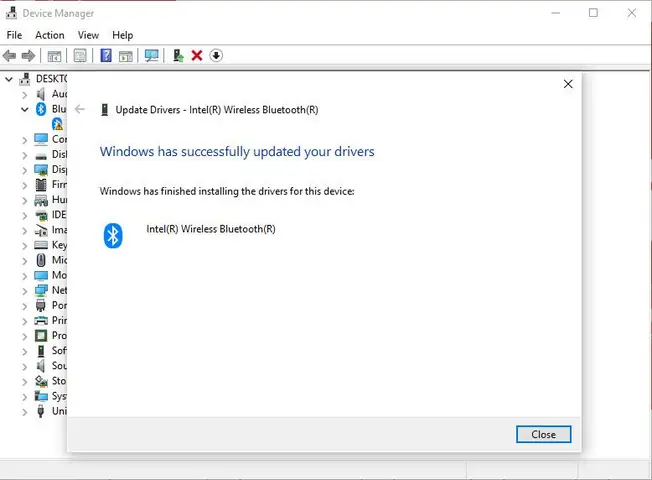Select the IDE controllers icon
The width and height of the screenshot is (652, 480).
[x=41, y=215]
